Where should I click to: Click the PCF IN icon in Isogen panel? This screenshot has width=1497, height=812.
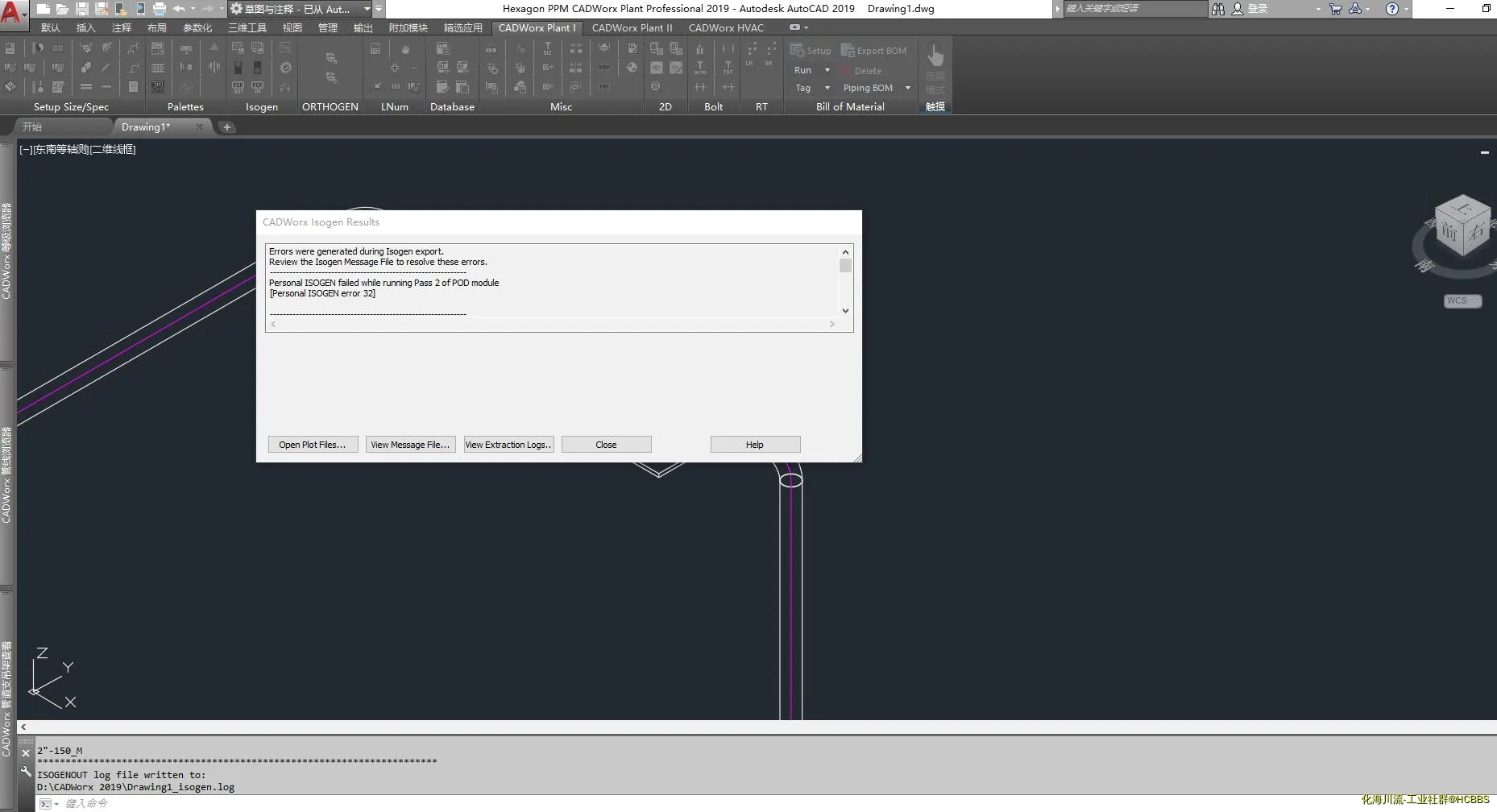pos(257,87)
